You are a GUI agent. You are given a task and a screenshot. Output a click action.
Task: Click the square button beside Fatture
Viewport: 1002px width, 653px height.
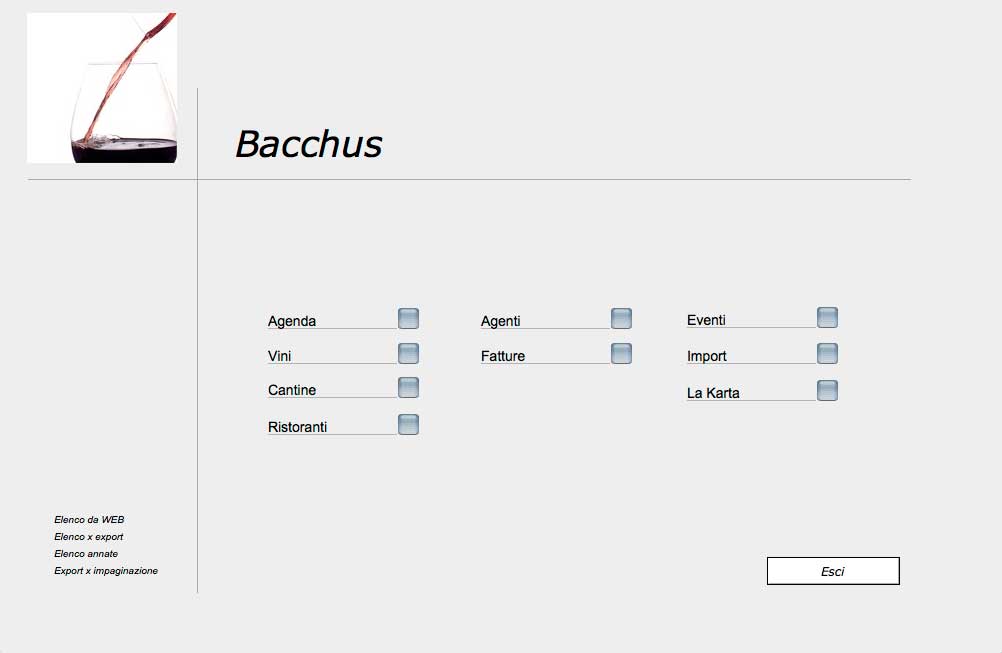point(621,353)
